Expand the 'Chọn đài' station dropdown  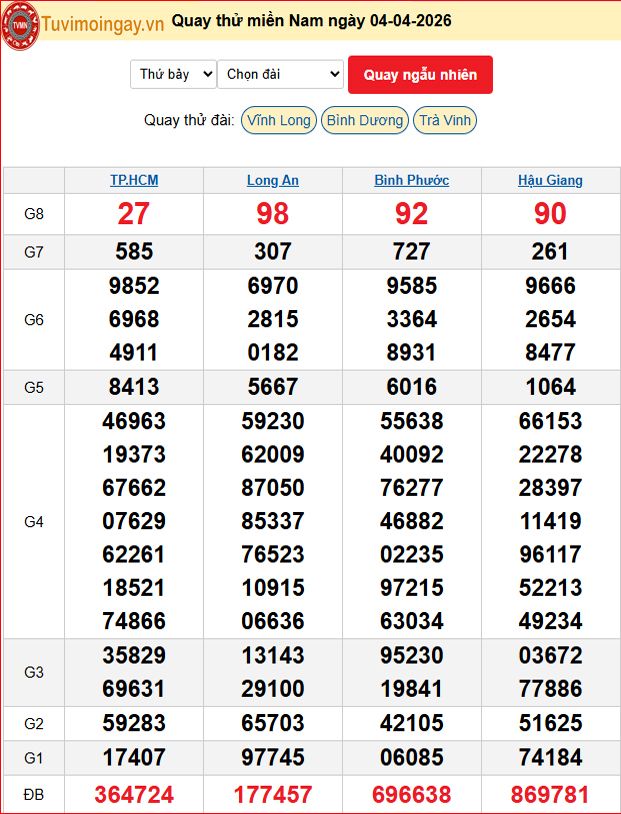pyautogui.click(x=280, y=74)
